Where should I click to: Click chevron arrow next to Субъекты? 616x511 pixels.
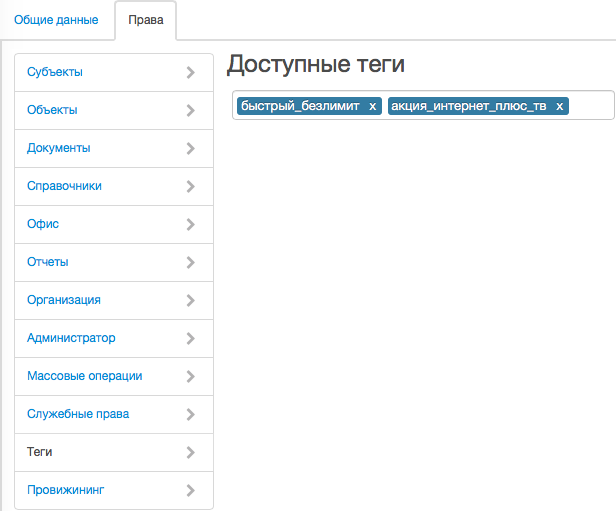click(x=191, y=73)
